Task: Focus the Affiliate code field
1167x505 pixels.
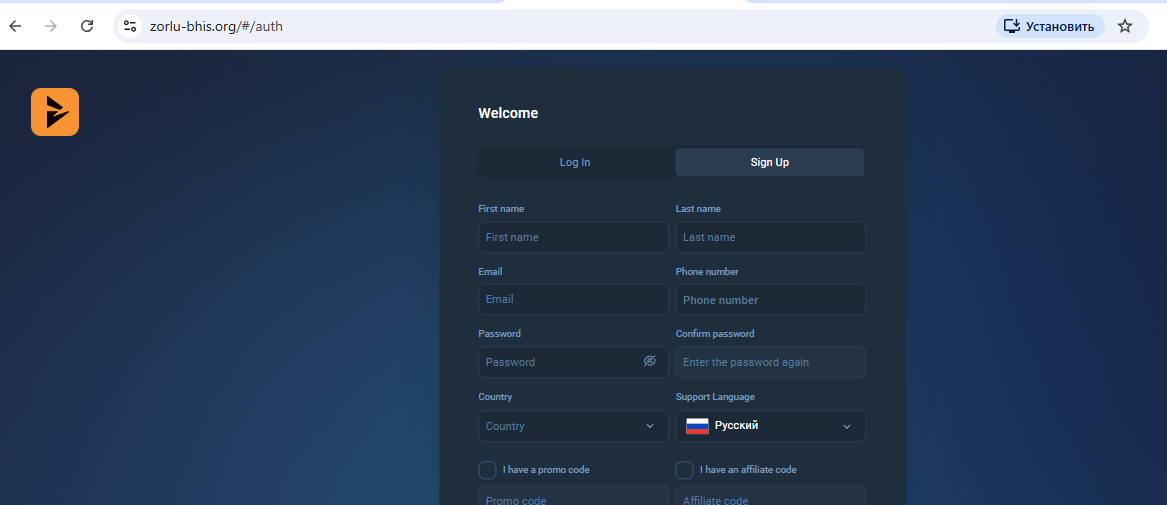Action: pyautogui.click(x=771, y=495)
